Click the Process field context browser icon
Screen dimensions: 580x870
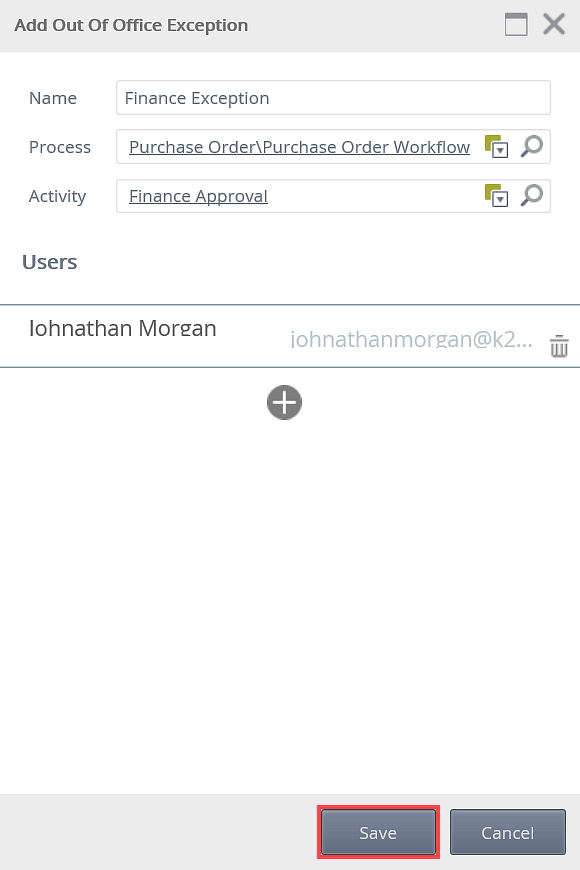coord(496,147)
